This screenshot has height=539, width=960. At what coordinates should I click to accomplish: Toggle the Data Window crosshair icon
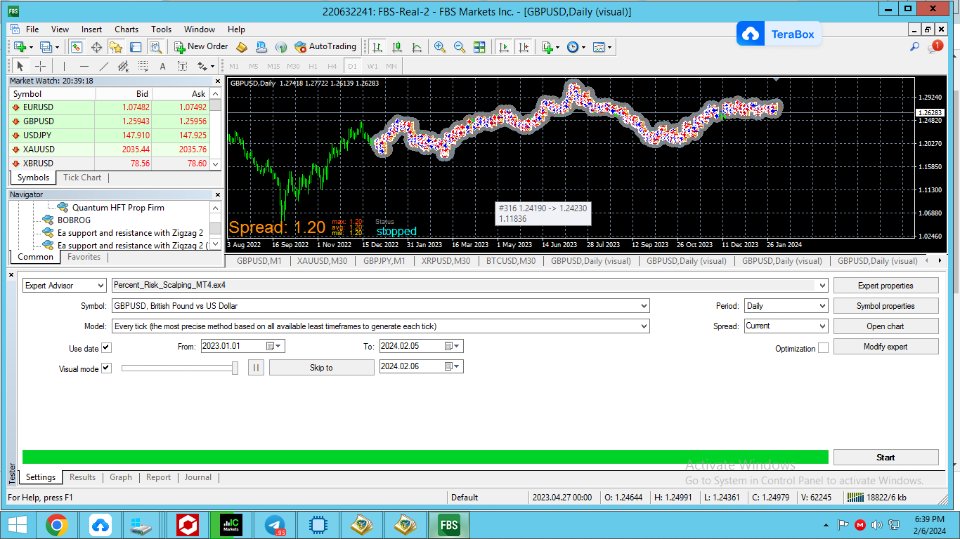pyautogui.click(x=96, y=47)
